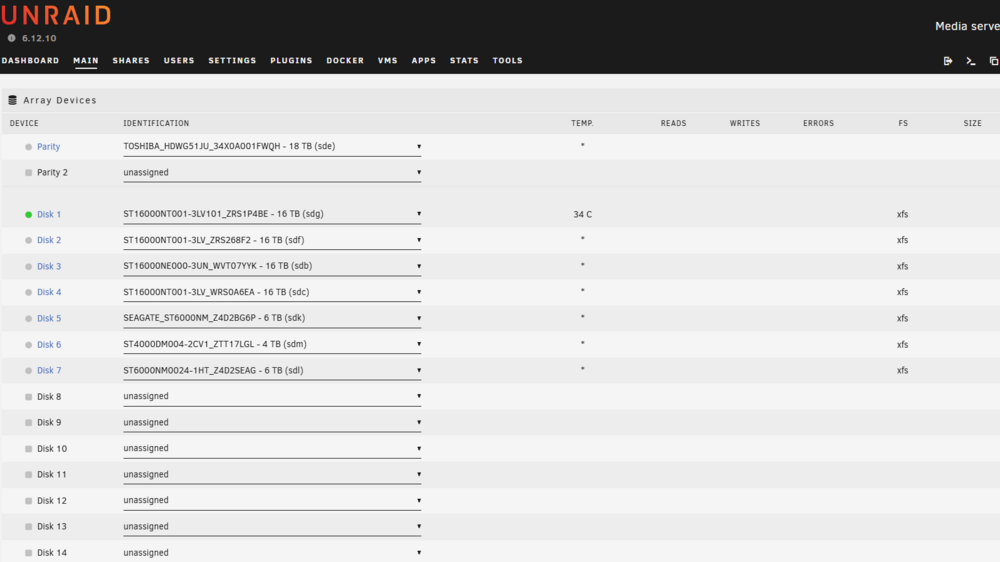This screenshot has width=1000, height=562.
Task: Open the Disk 9 unassigned dropdown
Action: (x=272, y=422)
